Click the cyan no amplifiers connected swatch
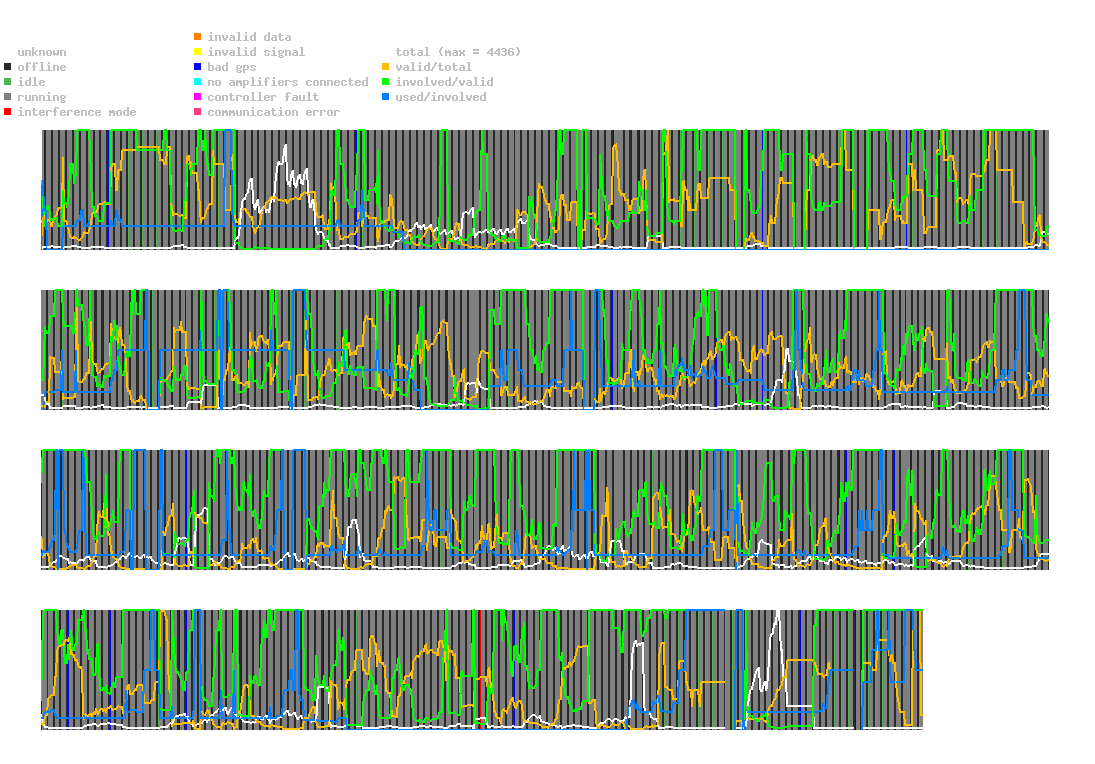Image resolution: width=1095 pixels, height=764 pixels. [197, 82]
